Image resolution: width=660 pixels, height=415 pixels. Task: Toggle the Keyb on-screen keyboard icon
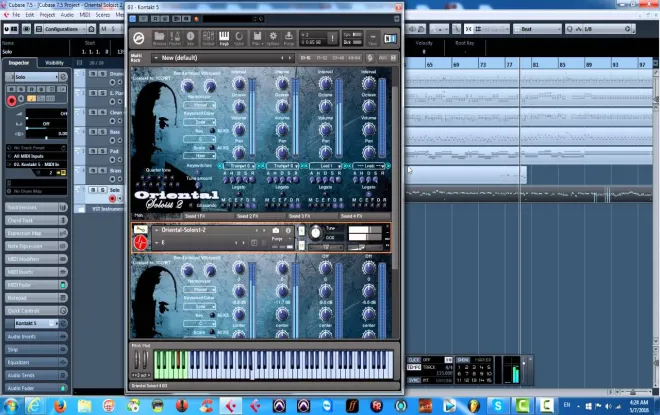[224, 37]
